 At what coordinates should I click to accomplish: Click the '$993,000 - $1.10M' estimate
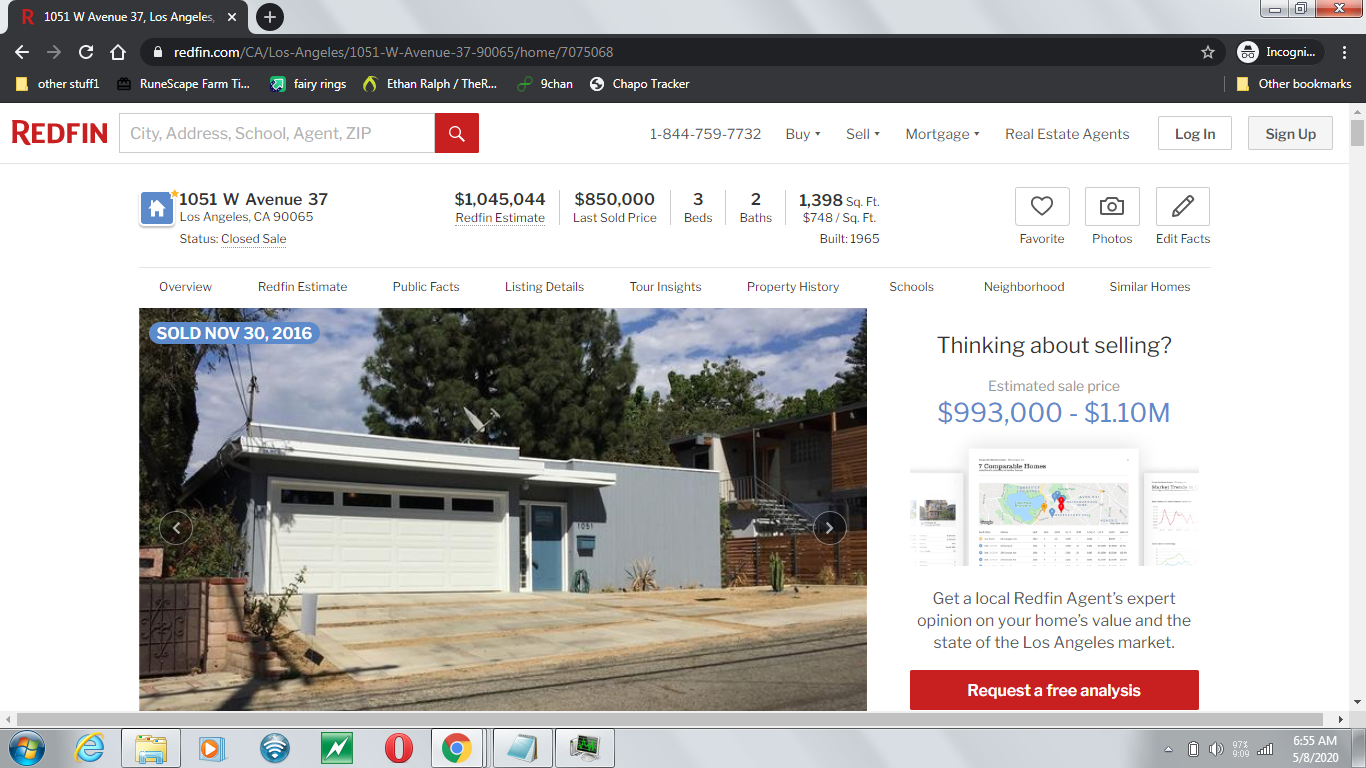pyautogui.click(x=1054, y=412)
